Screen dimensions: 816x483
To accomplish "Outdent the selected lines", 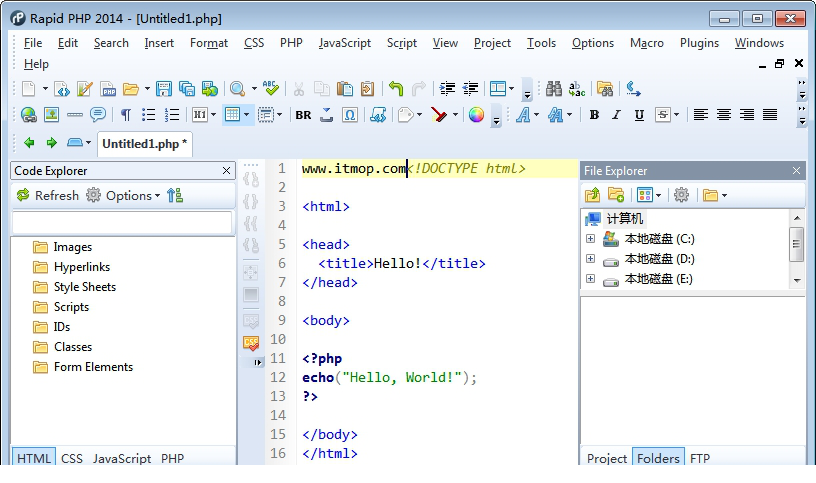I will pyautogui.click(x=470, y=89).
